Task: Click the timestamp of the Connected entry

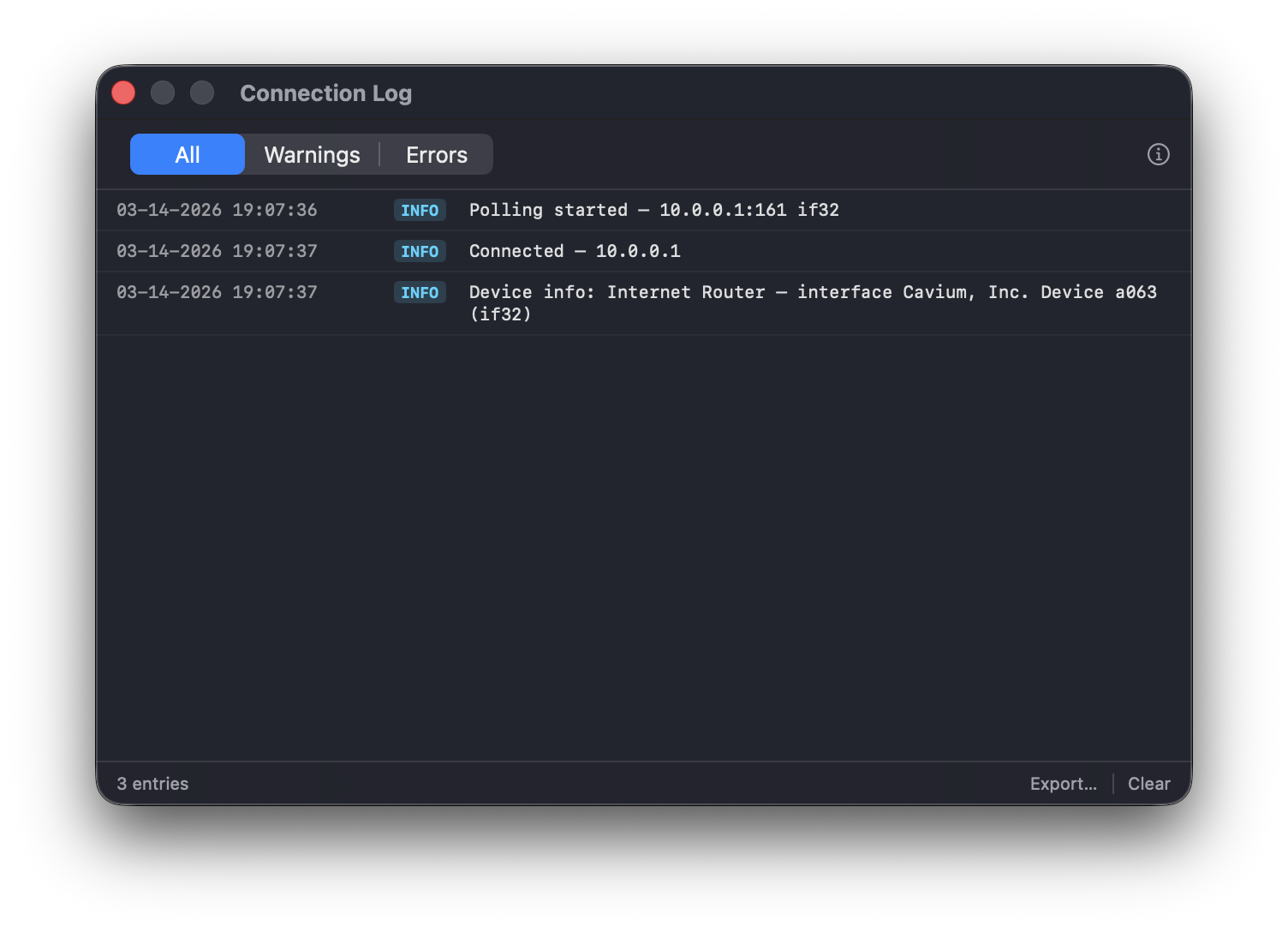Action: 217,251
